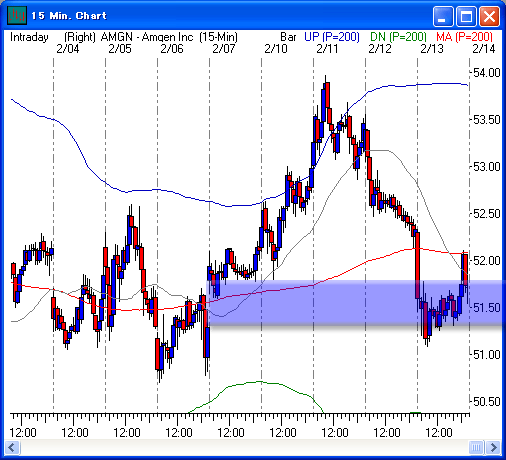Screen dimensions: 506x460
Task: Minimize the 15 Min. Chart window
Action: 443,16
